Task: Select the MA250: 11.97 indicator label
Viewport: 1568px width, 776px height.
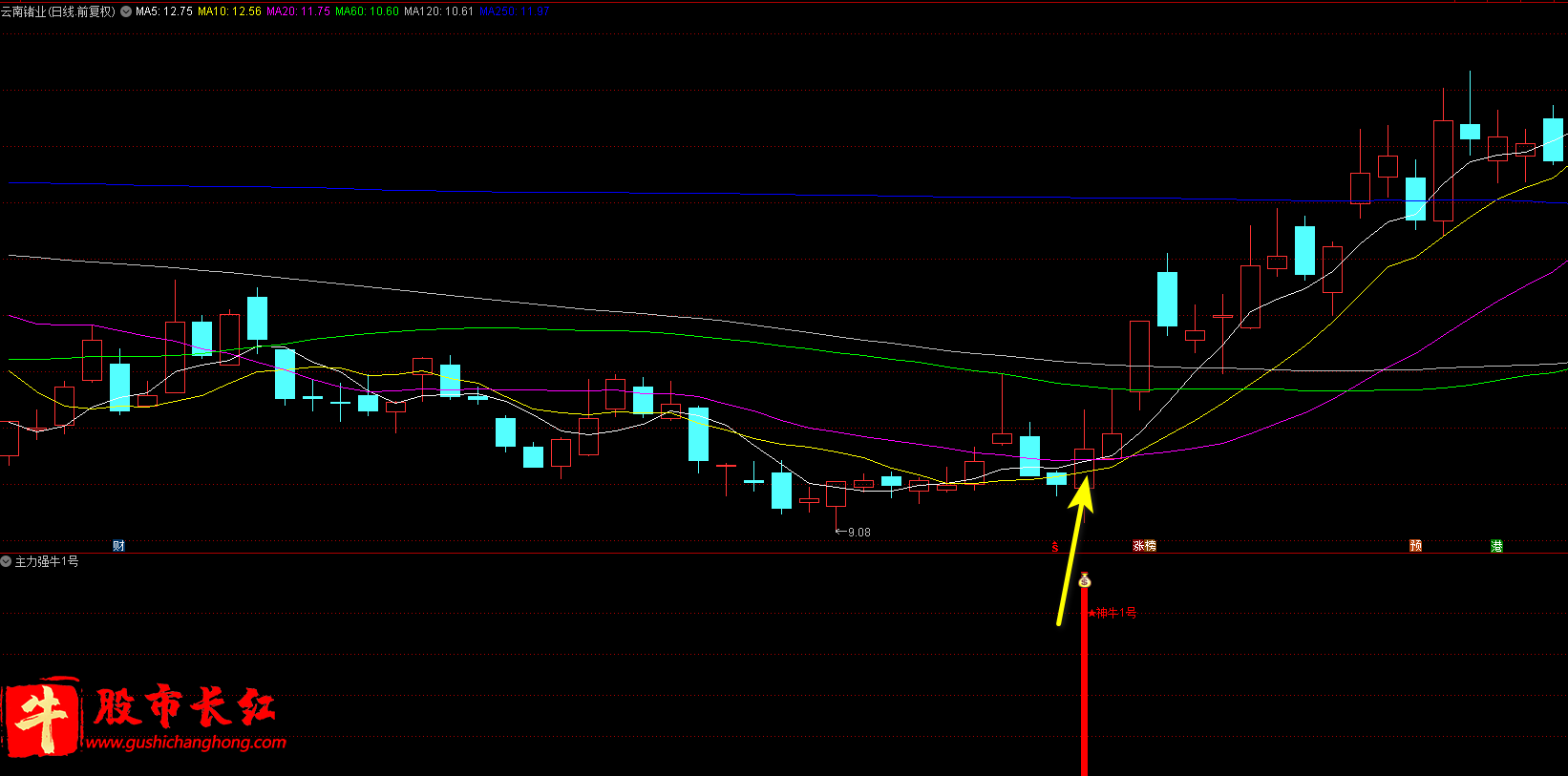Action: point(514,11)
